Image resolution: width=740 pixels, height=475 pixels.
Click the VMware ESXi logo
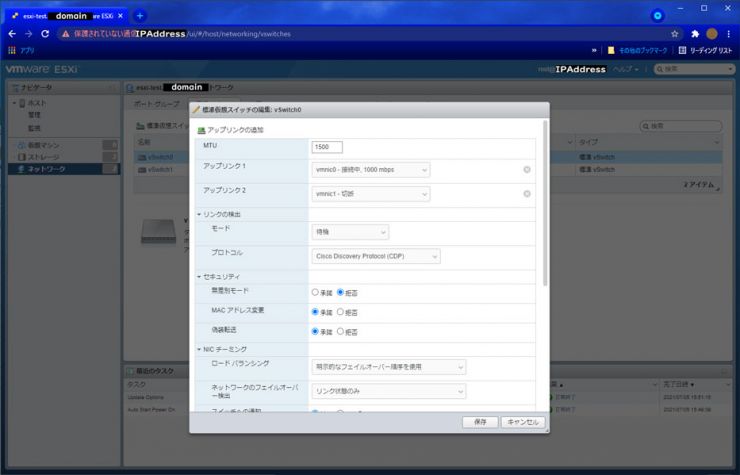click(42, 69)
